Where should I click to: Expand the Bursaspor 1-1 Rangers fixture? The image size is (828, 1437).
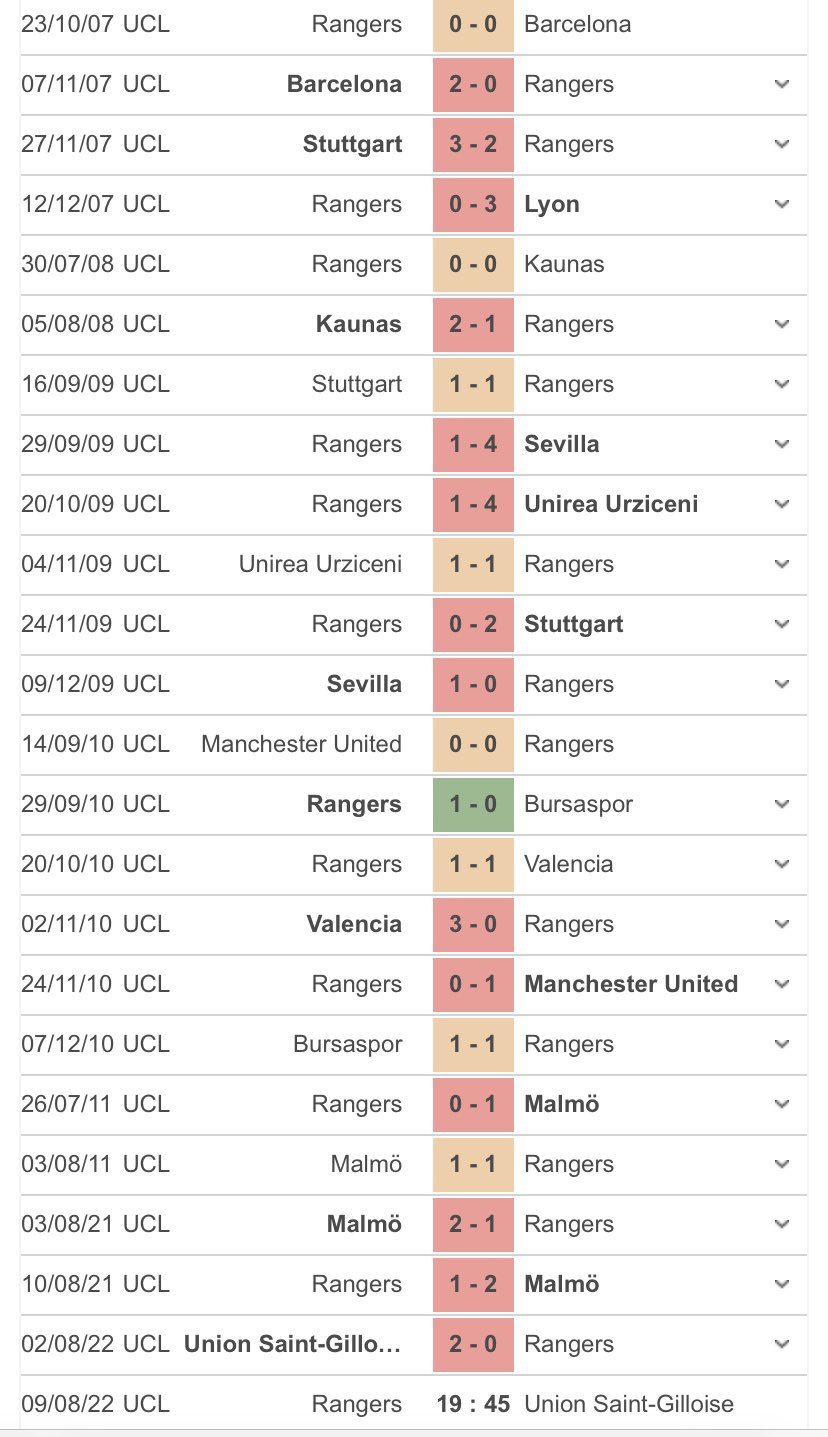(x=781, y=1045)
